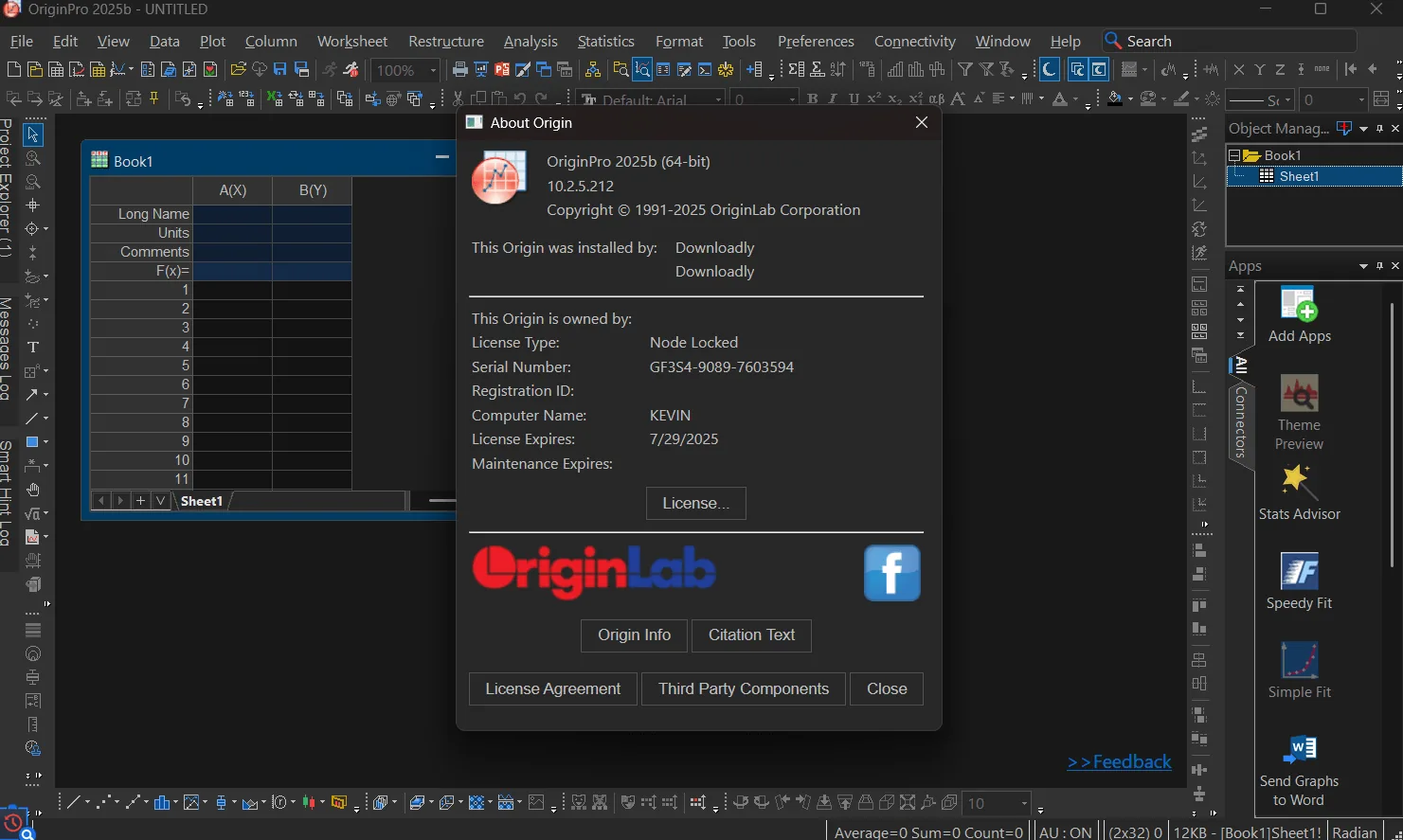1403x840 pixels.
Task: Click the Font Color 'A' swatch
Action: [1060, 99]
